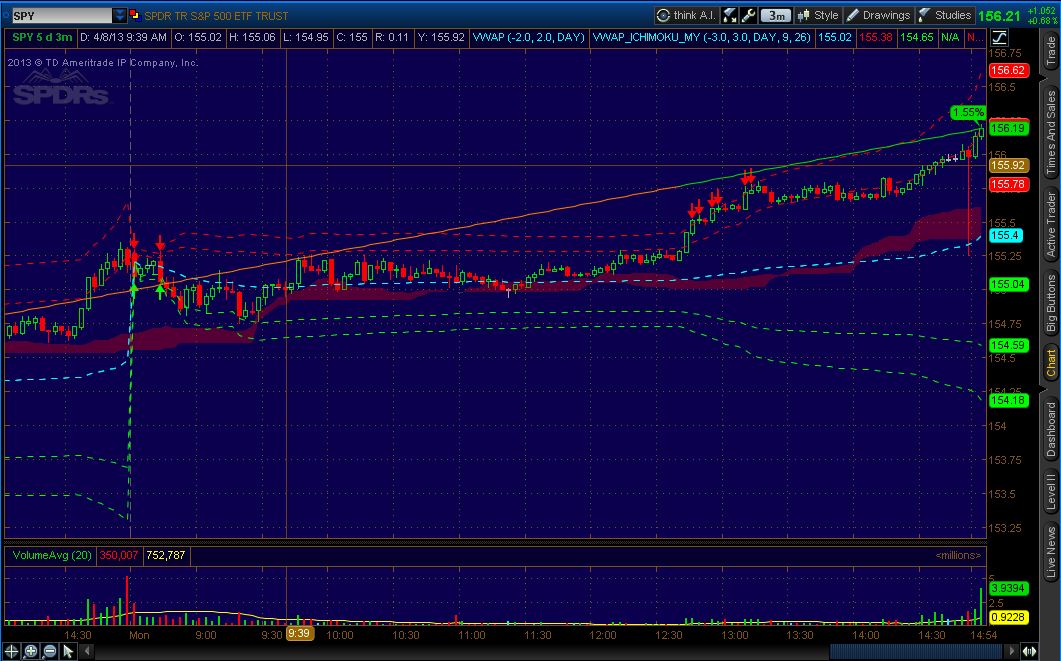Viewport: 1061px width, 661px height.
Task: Open the Times And Sales side tab
Action: point(1051,133)
